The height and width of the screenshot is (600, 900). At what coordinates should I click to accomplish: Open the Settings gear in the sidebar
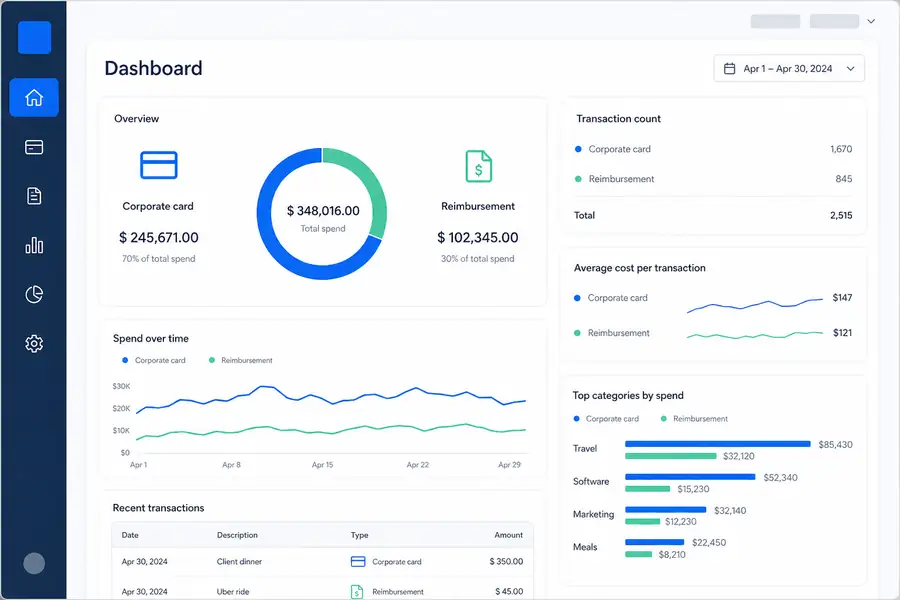(x=34, y=343)
